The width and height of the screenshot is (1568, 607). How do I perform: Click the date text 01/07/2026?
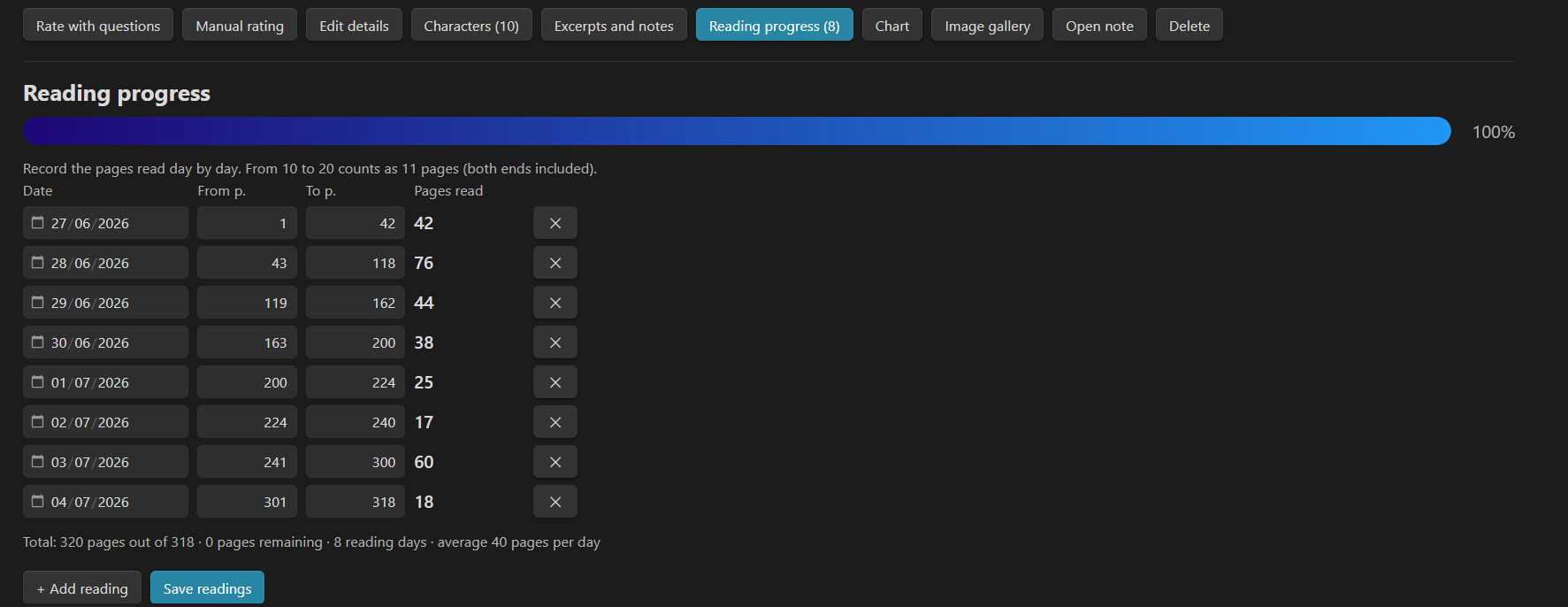(x=90, y=382)
